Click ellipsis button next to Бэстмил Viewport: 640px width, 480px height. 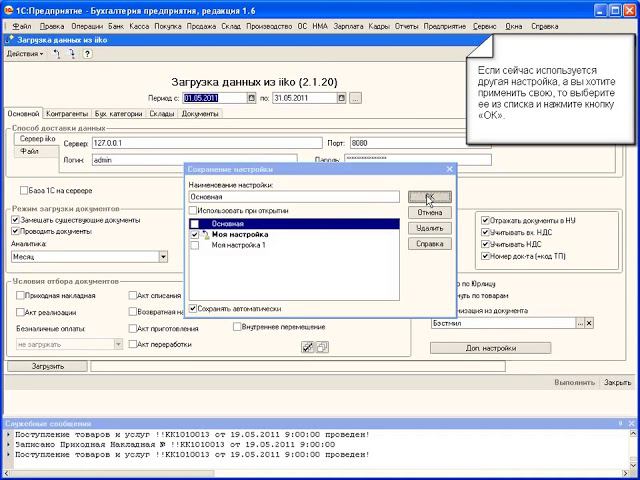(579, 323)
